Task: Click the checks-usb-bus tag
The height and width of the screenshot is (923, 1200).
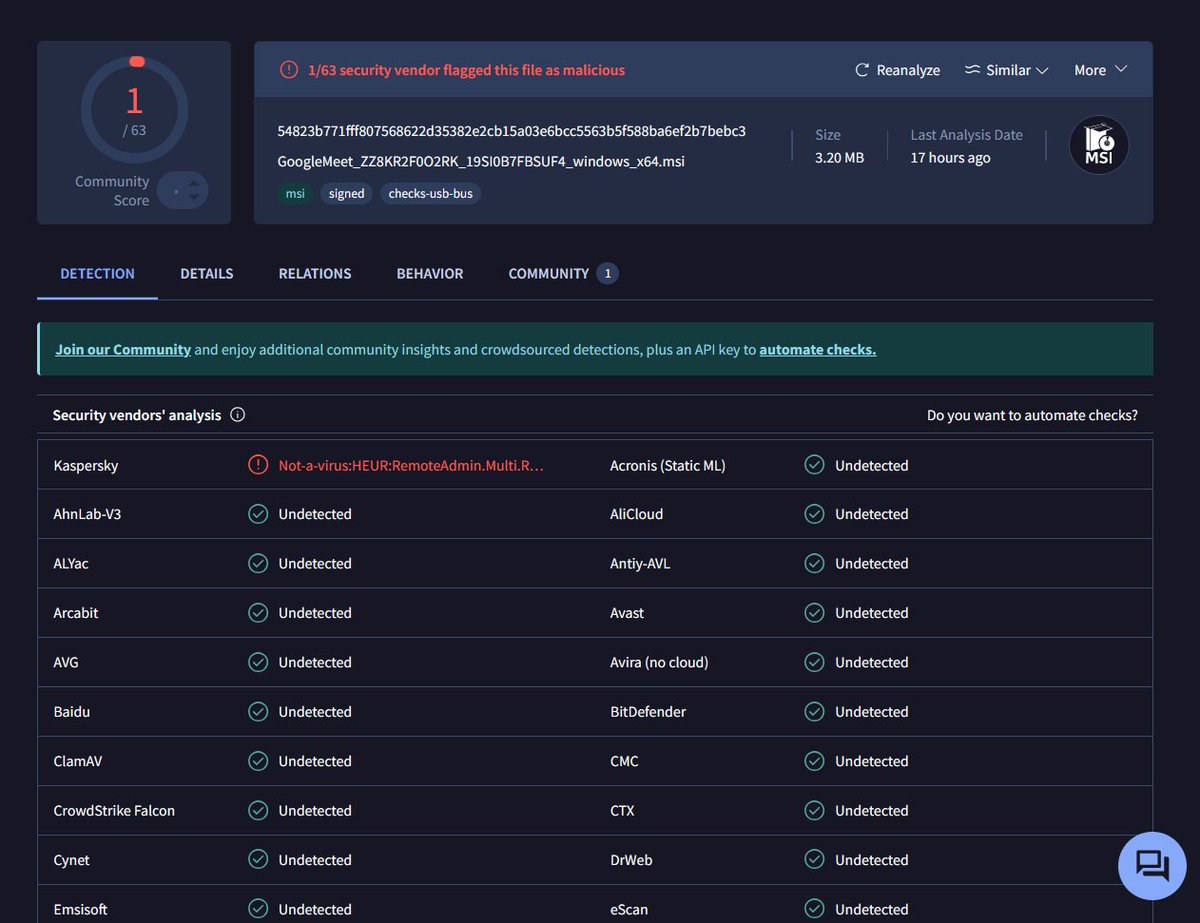Action: coord(430,193)
